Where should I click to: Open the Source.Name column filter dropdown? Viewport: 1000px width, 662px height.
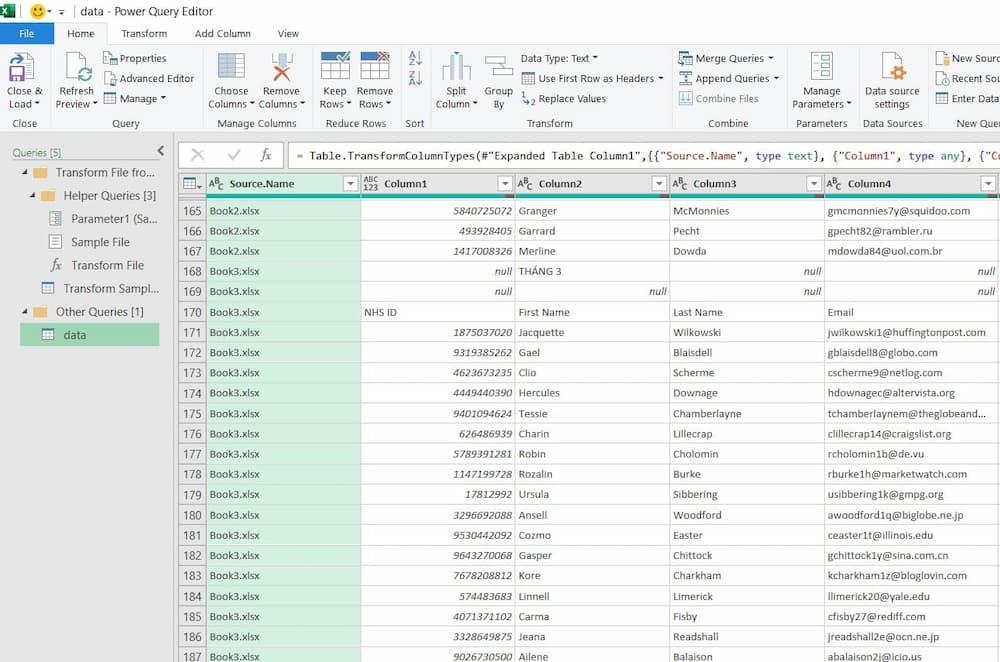click(x=350, y=184)
